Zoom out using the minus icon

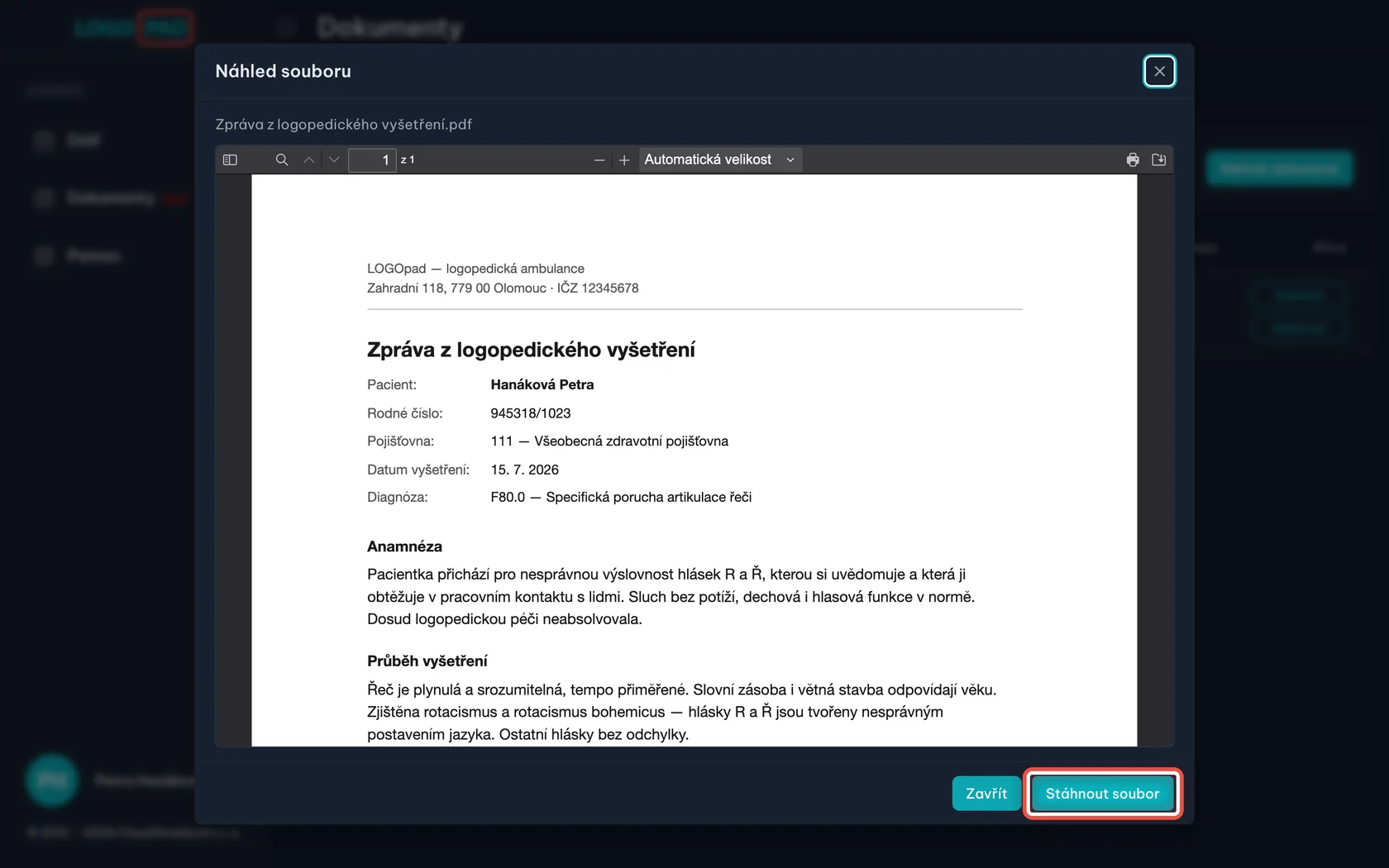point(599,160)
